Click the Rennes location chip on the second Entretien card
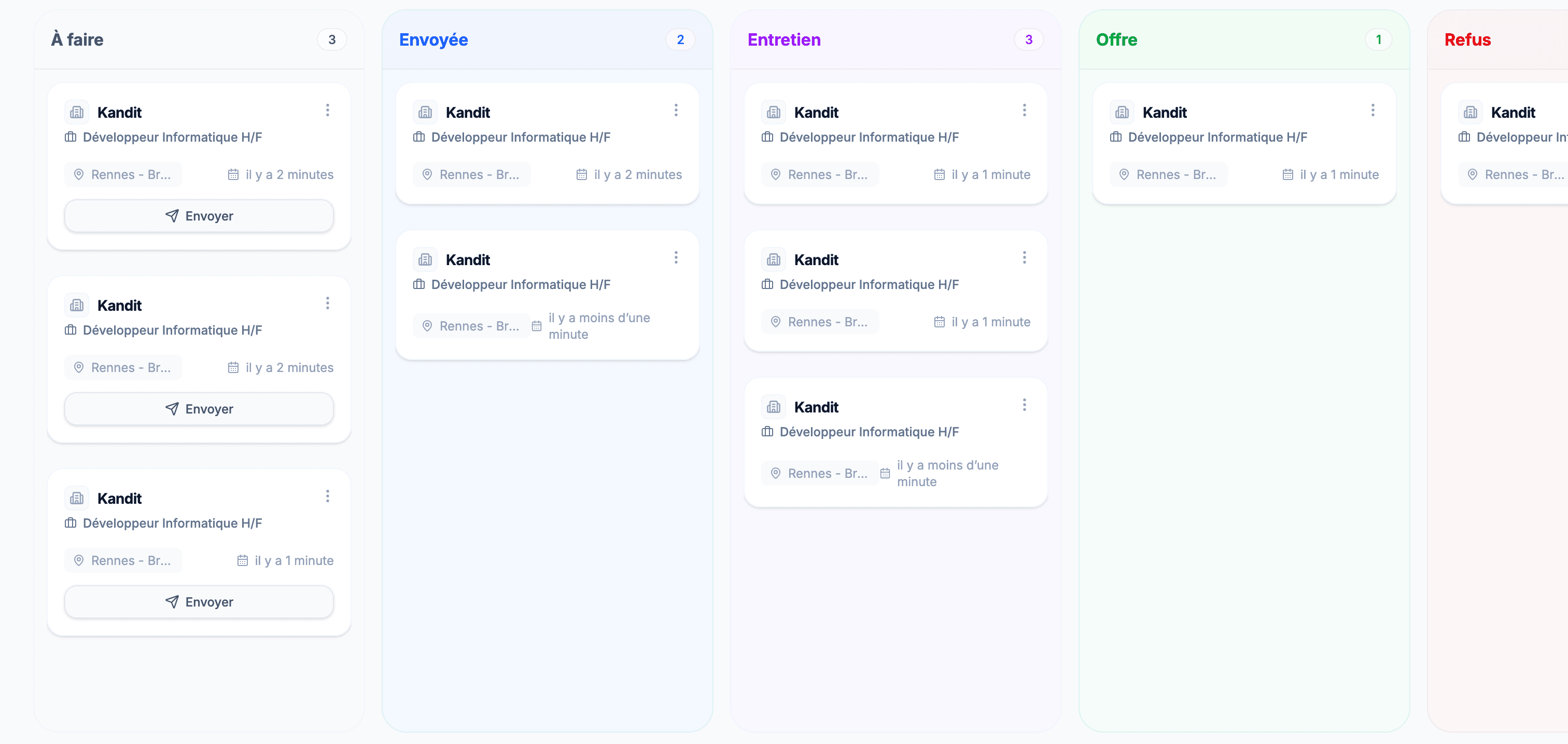The image size is (1568, 744). pyautogui.click(x=820, y=322)
